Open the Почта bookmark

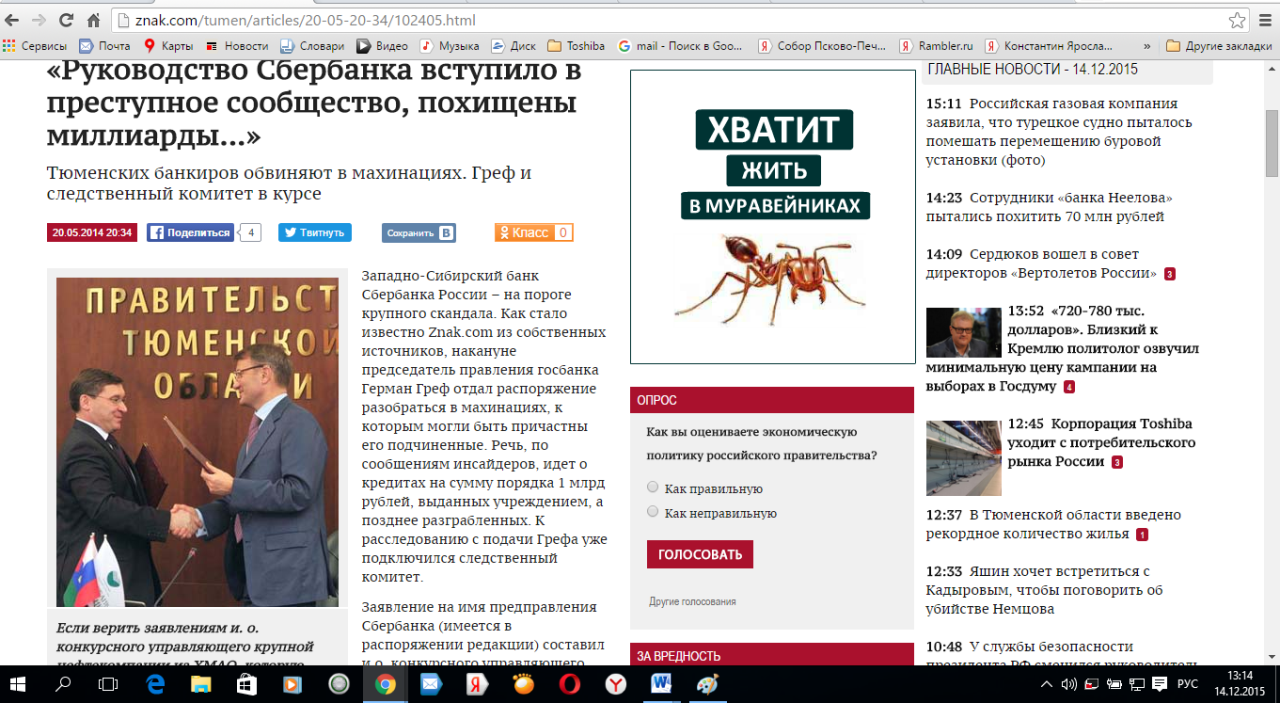[x=105, y=46]
